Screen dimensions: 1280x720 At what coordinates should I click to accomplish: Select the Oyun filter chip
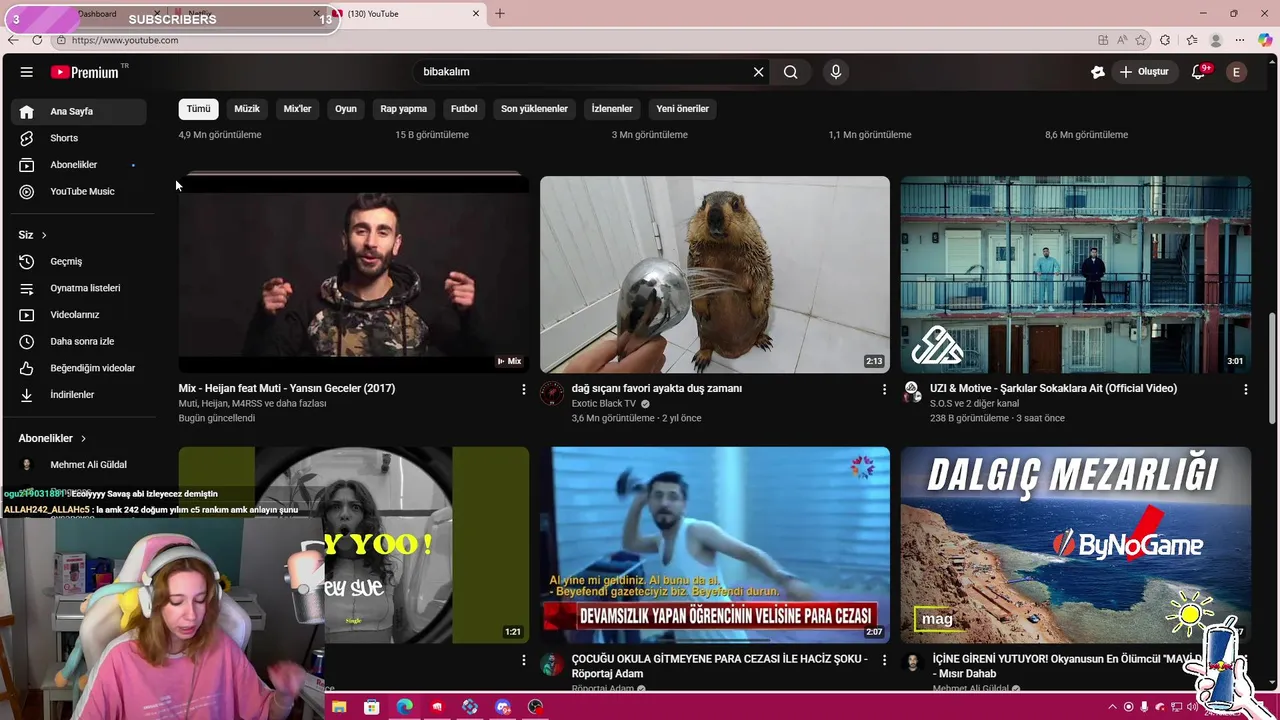point(346,109)
